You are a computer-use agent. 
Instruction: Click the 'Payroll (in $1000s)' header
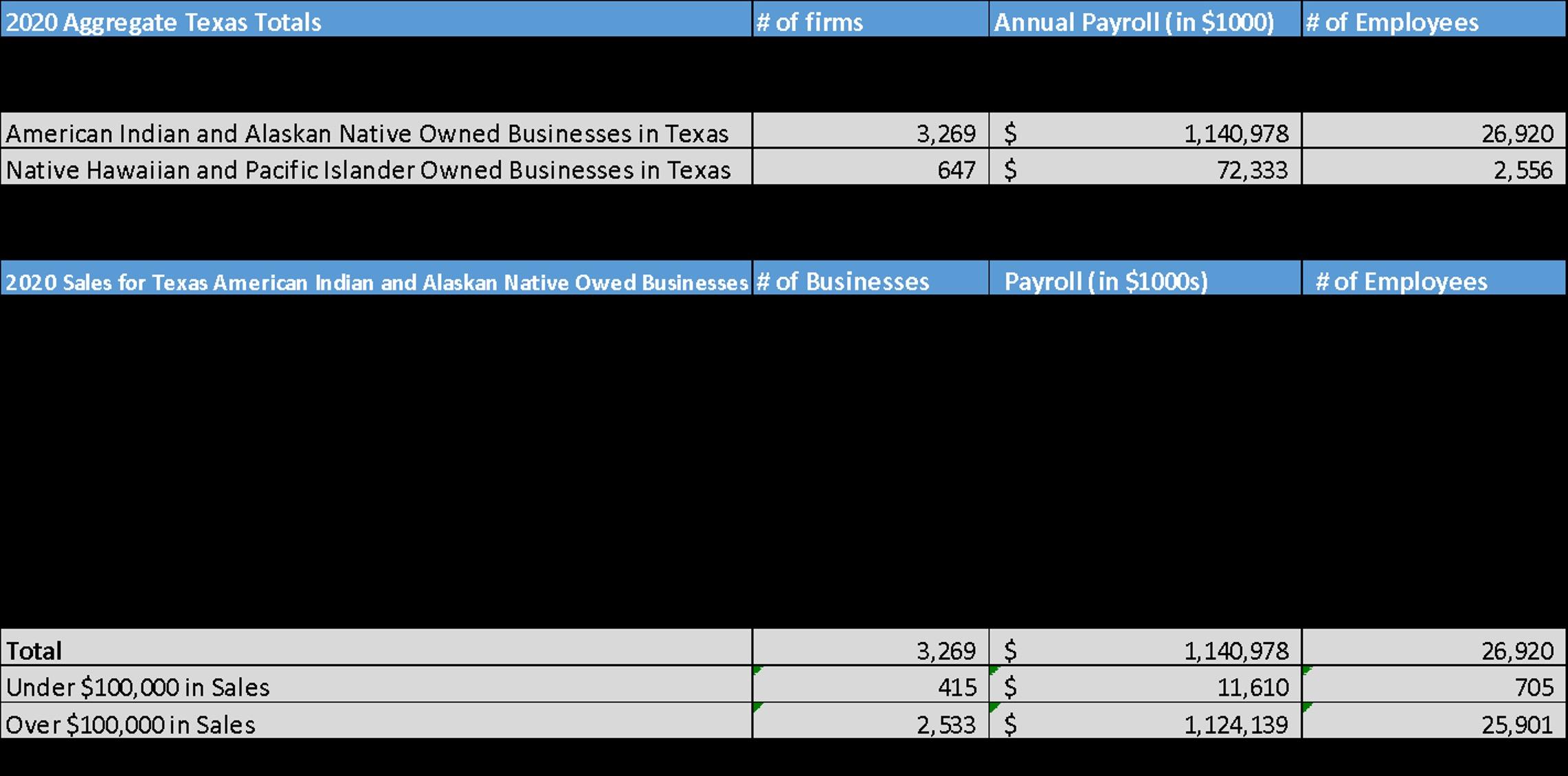[x=1145, y=278]
